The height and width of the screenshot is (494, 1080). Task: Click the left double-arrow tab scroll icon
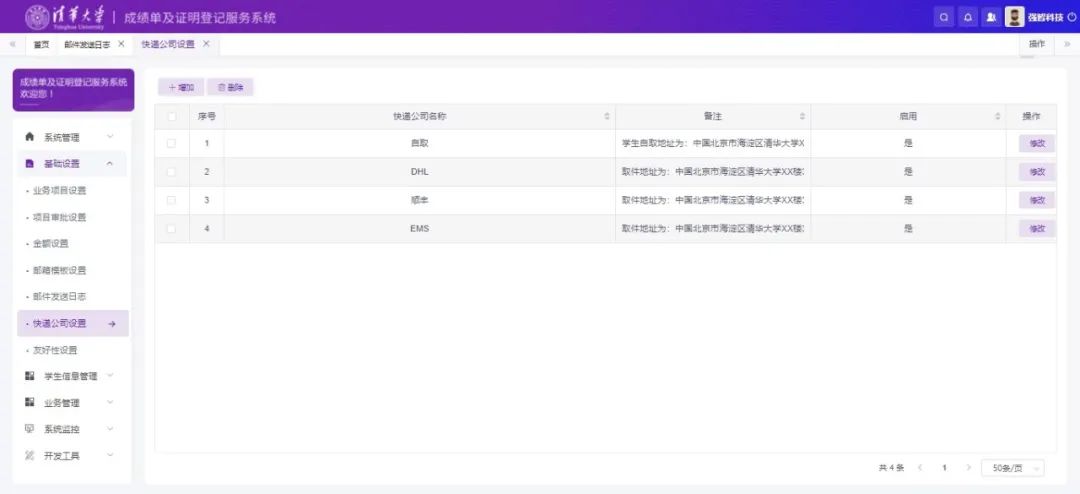12,44
